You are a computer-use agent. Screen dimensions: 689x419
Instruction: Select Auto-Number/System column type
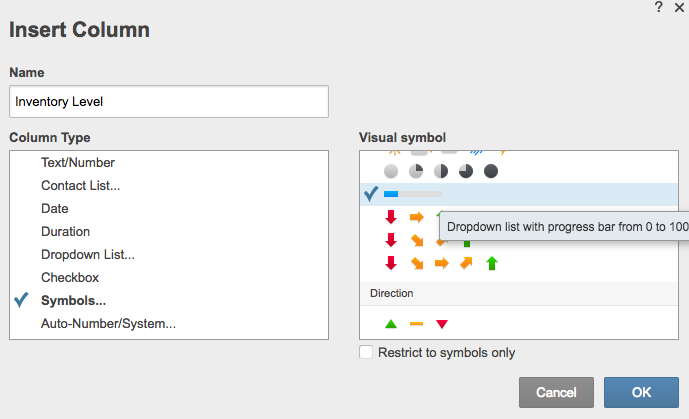[108, 323]
